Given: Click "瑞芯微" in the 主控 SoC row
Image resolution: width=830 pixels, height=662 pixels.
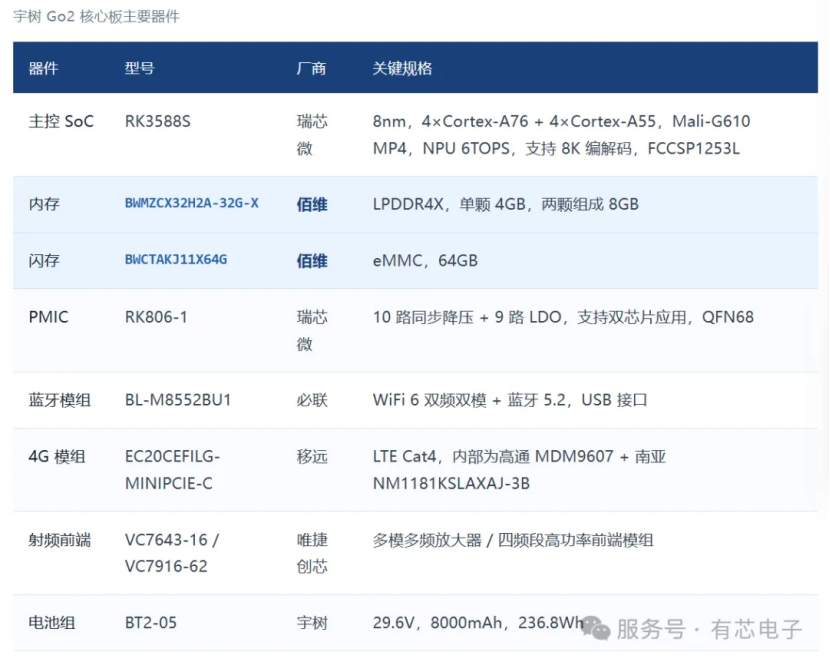Looking at the screenshot, I should [312, 135].
